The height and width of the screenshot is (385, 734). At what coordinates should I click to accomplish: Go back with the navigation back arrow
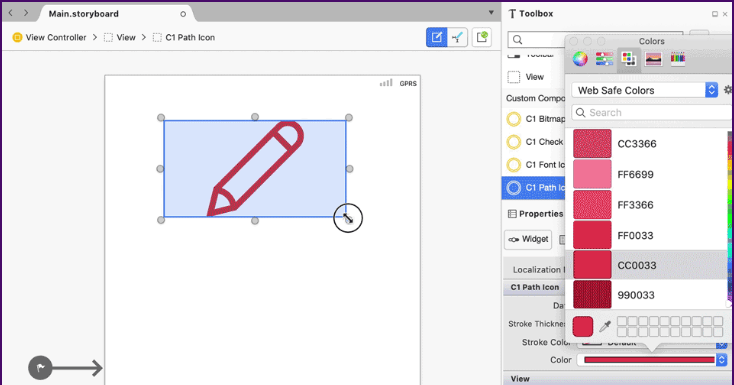pyautogui.click(x=11, y=13)
